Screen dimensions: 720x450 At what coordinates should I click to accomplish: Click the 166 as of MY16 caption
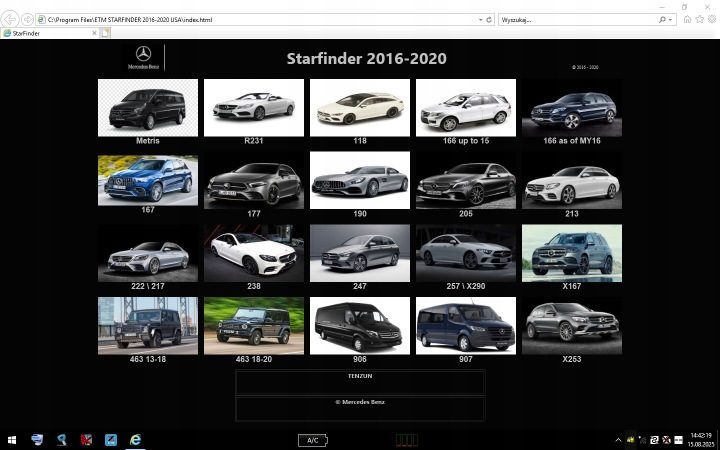pos(572,141)
